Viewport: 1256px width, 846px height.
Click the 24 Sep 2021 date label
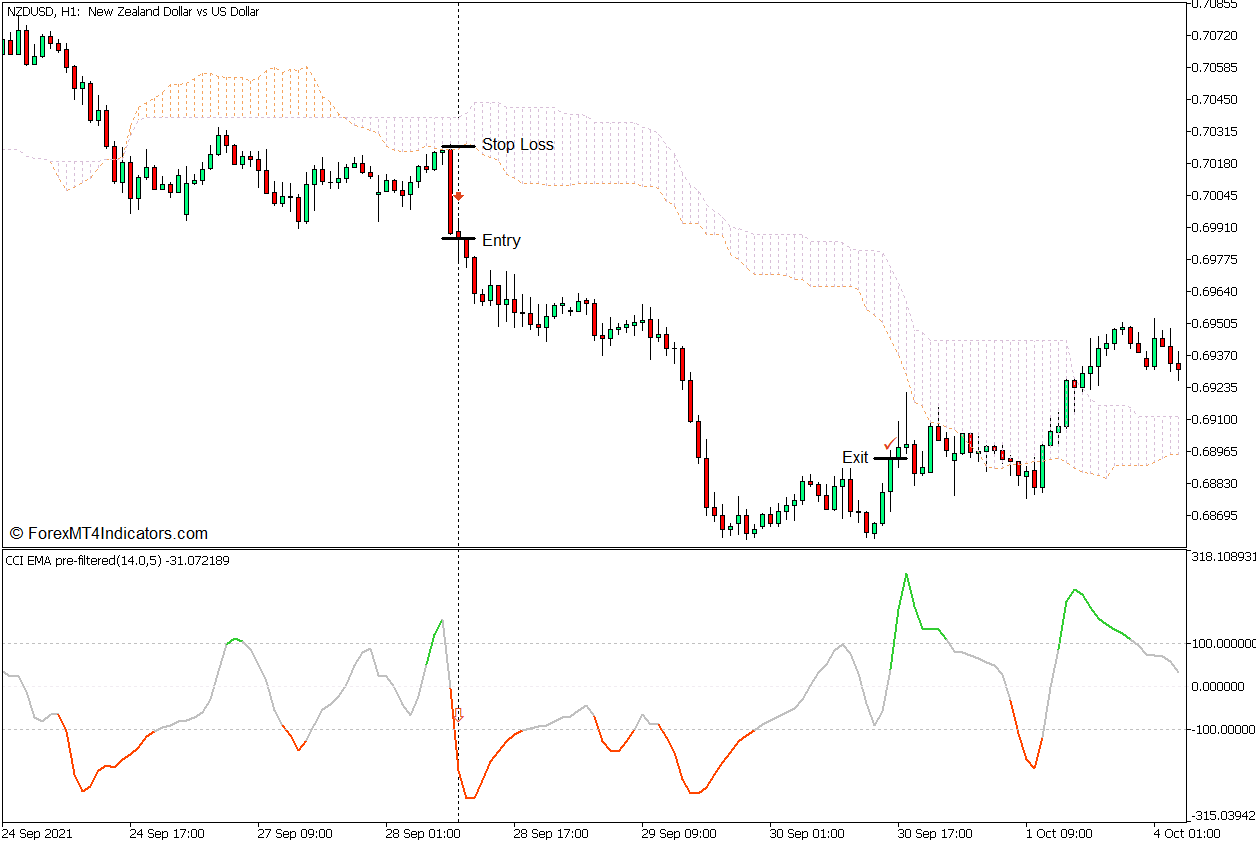tap(37, 833)
